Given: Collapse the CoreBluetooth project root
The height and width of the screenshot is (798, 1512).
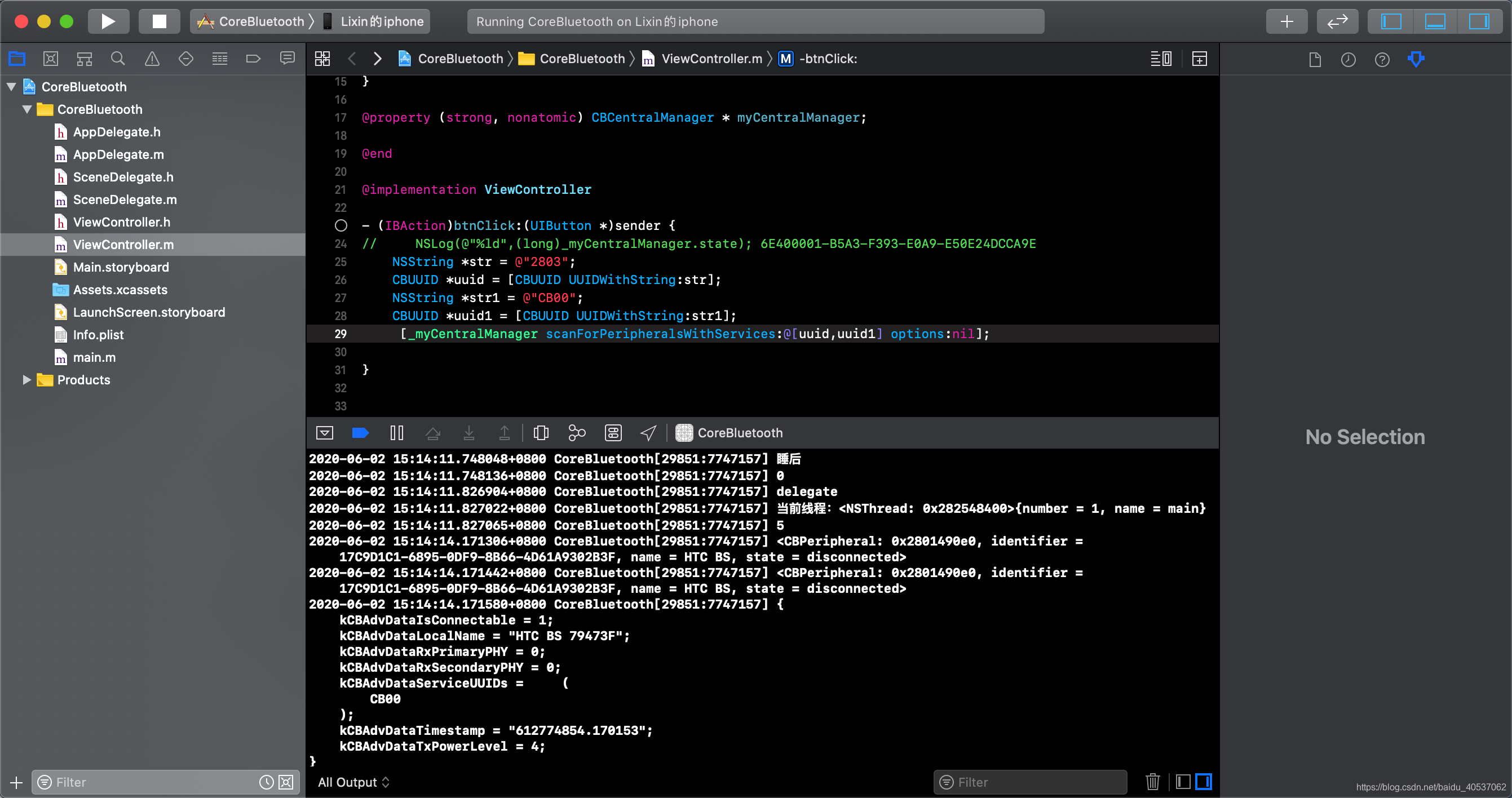Looking at the screenshot, I should click(11, 87).
